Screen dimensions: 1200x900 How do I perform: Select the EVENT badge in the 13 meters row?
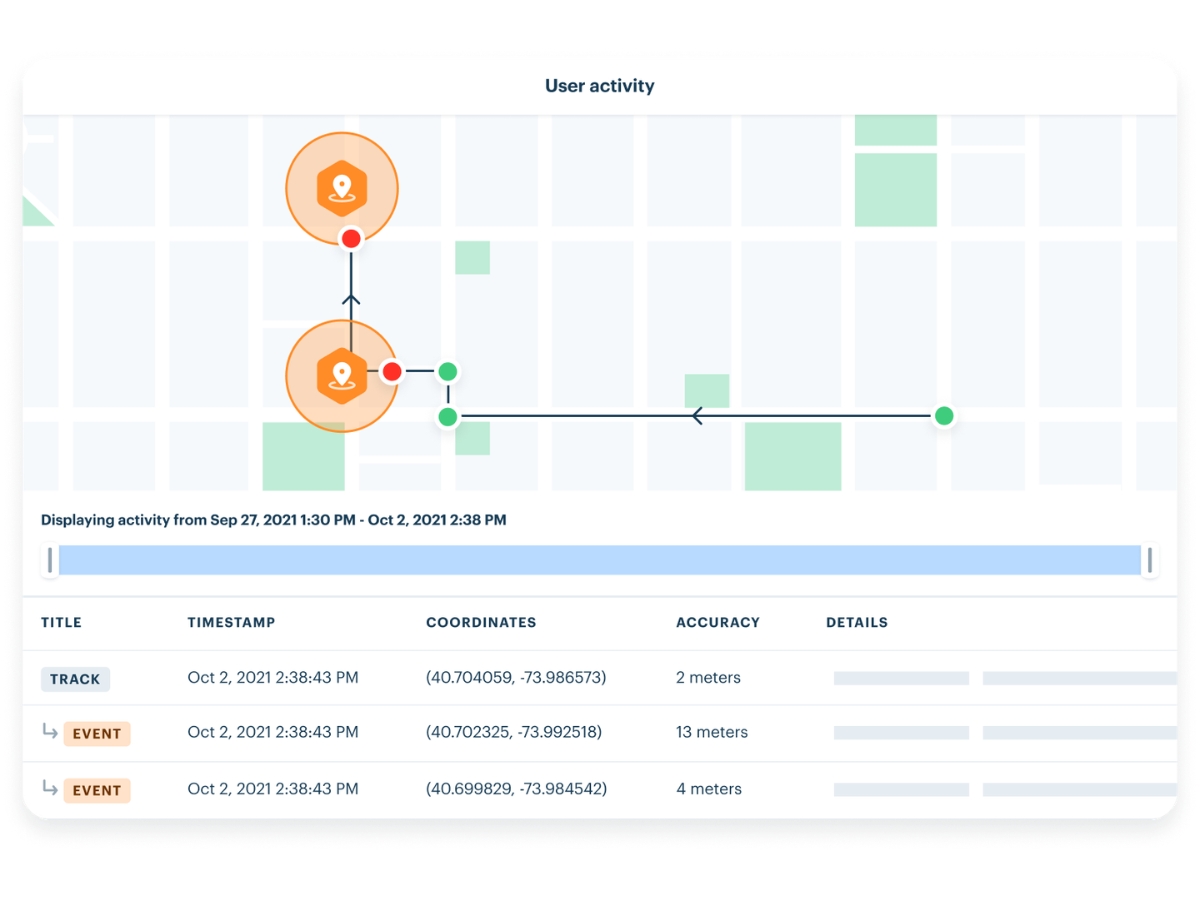click(97, 733)
